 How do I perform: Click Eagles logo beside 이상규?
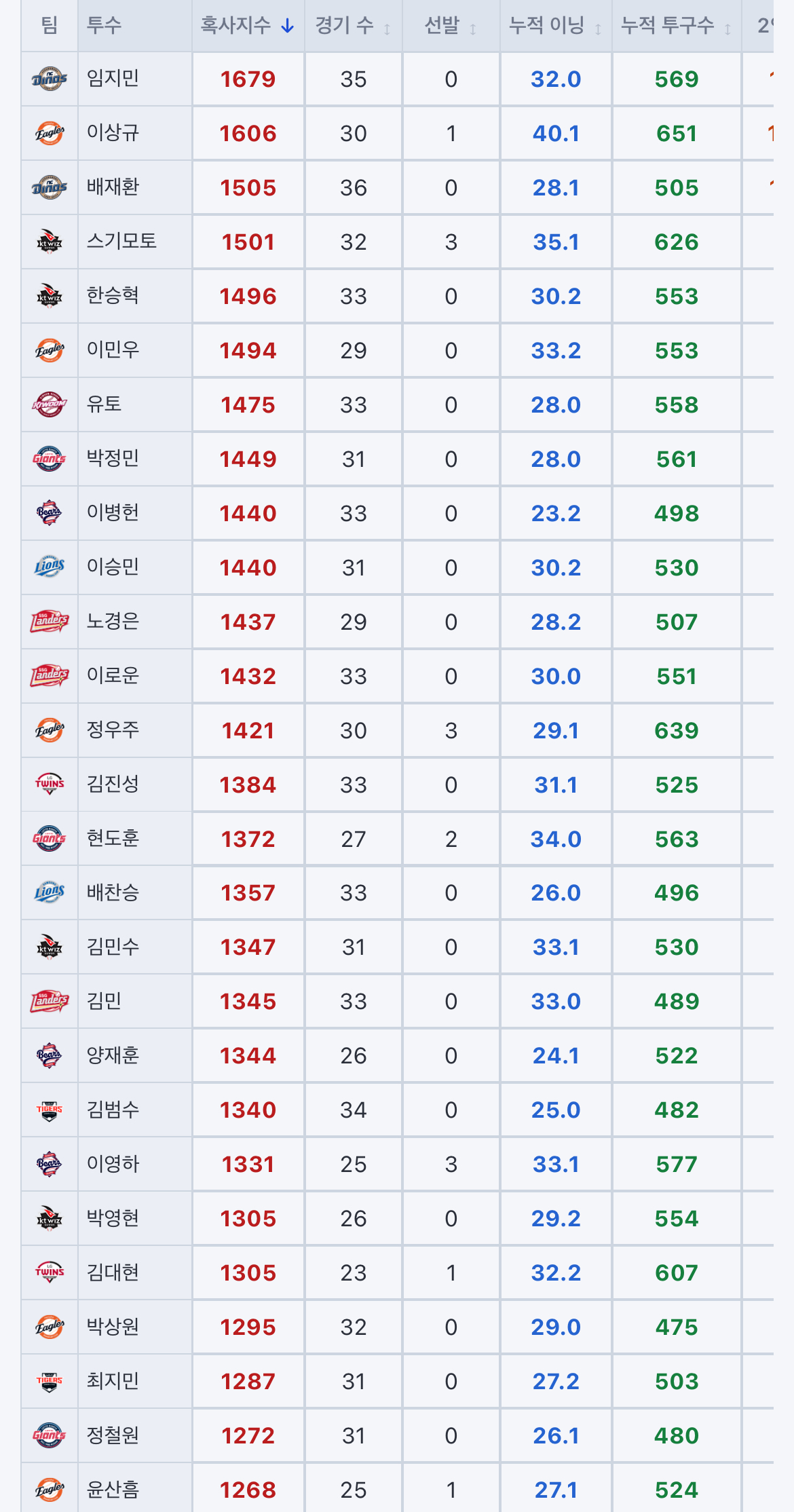pyautogui.click(x=50, y=133)
